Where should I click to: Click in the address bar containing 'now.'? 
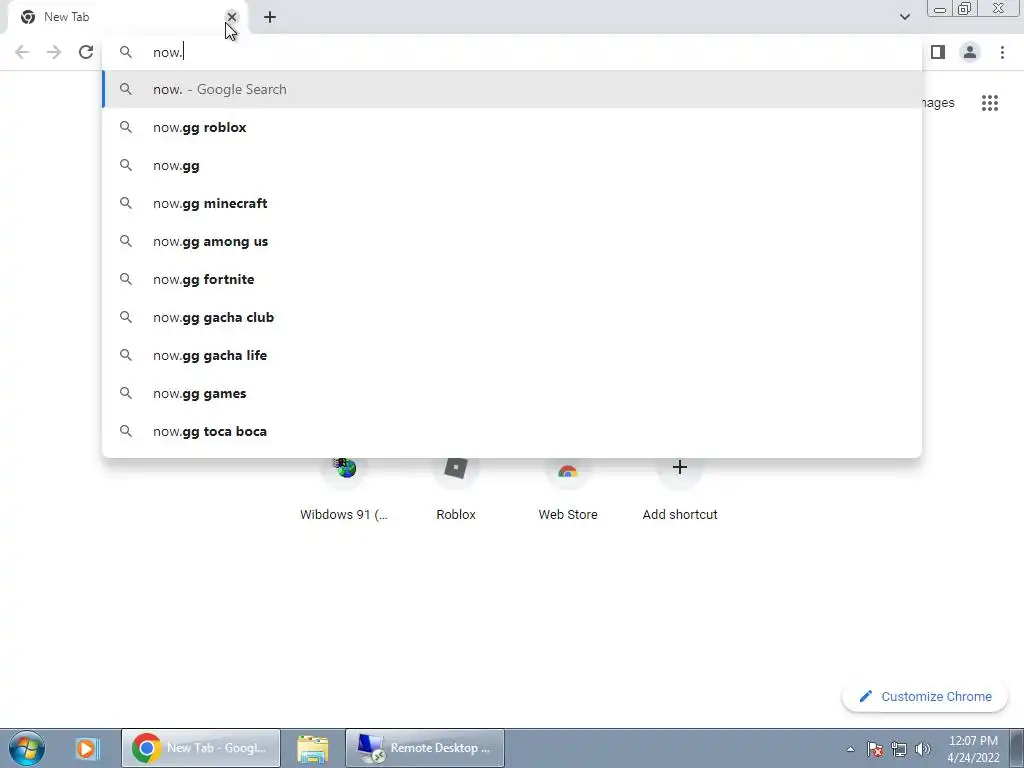pos(512,52)
